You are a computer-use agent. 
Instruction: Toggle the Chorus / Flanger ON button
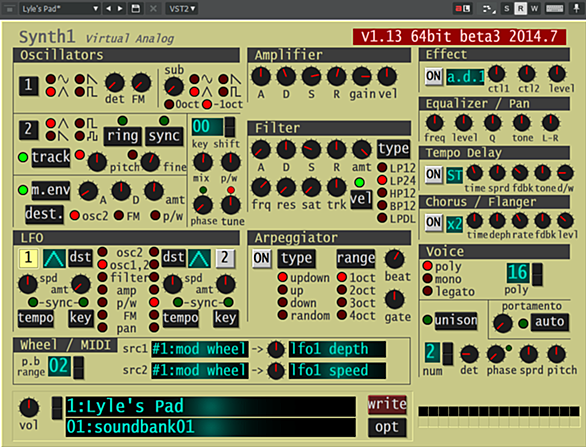tap(434, 222)
